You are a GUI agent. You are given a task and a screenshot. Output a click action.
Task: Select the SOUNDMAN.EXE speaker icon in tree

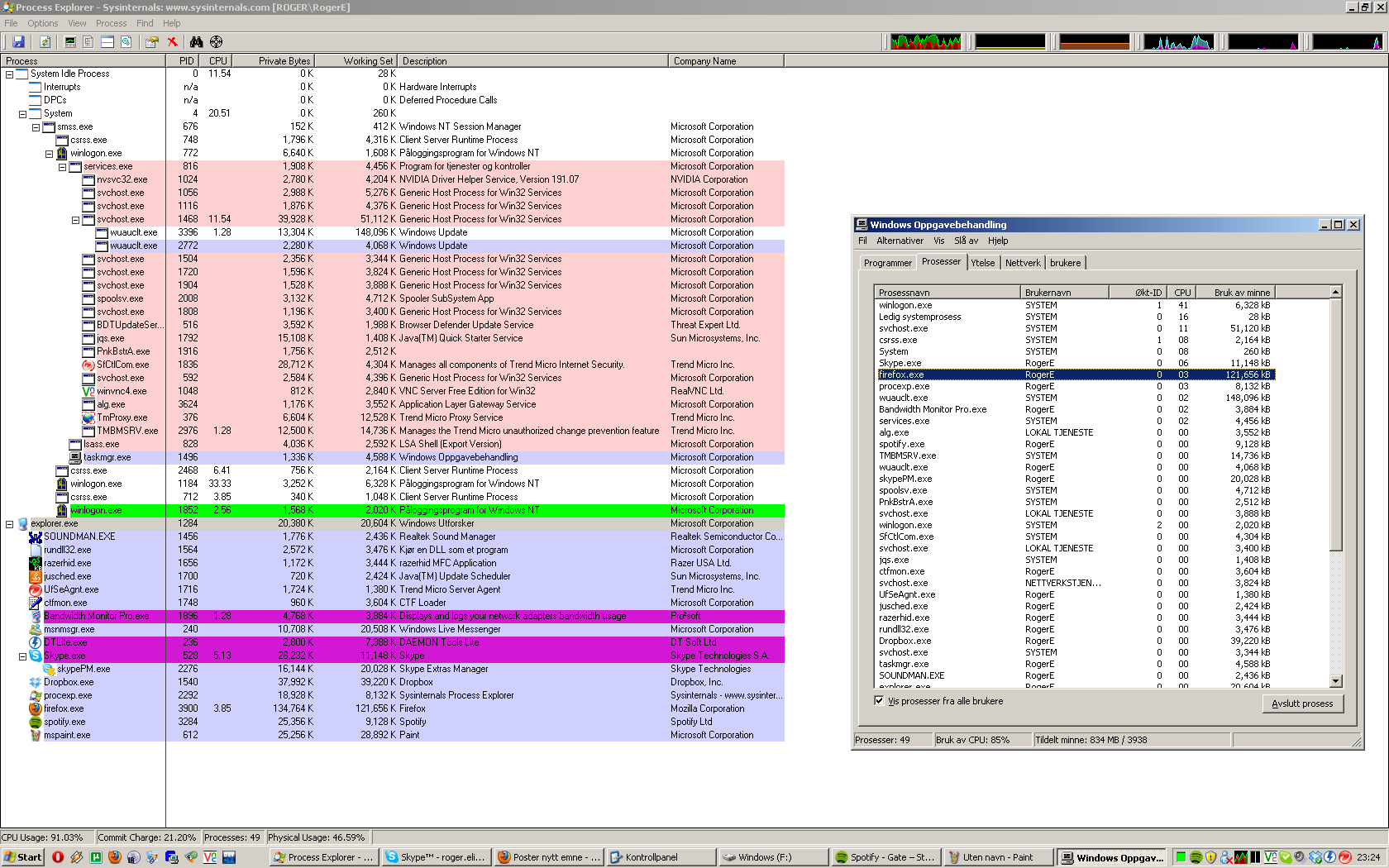point(36,537)
